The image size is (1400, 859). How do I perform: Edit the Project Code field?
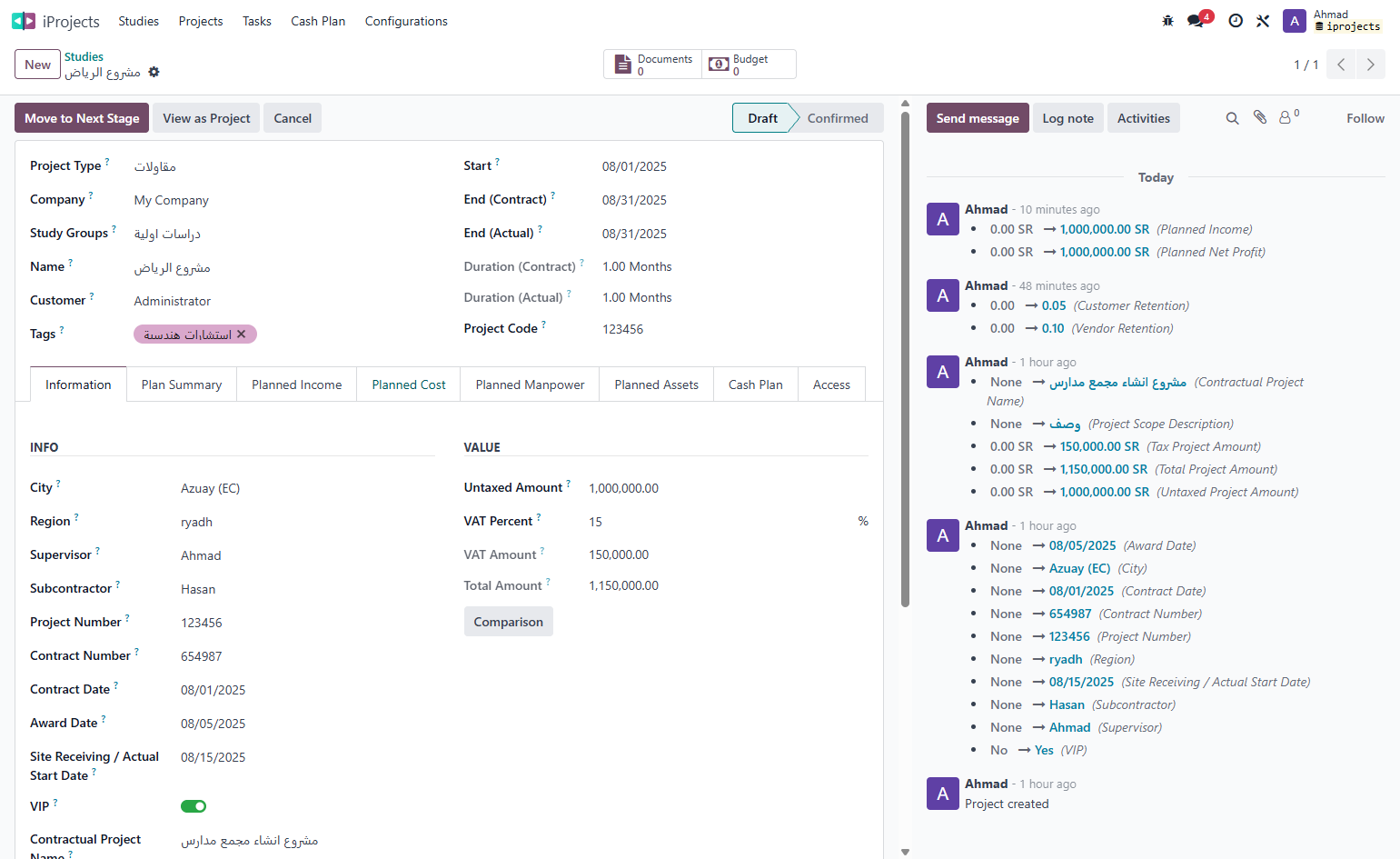[x=734, y=329]
